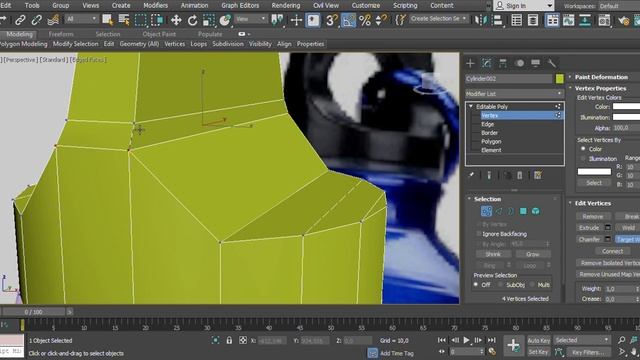
Task: Open the Graph Editors menu
Action: [240, 5]
